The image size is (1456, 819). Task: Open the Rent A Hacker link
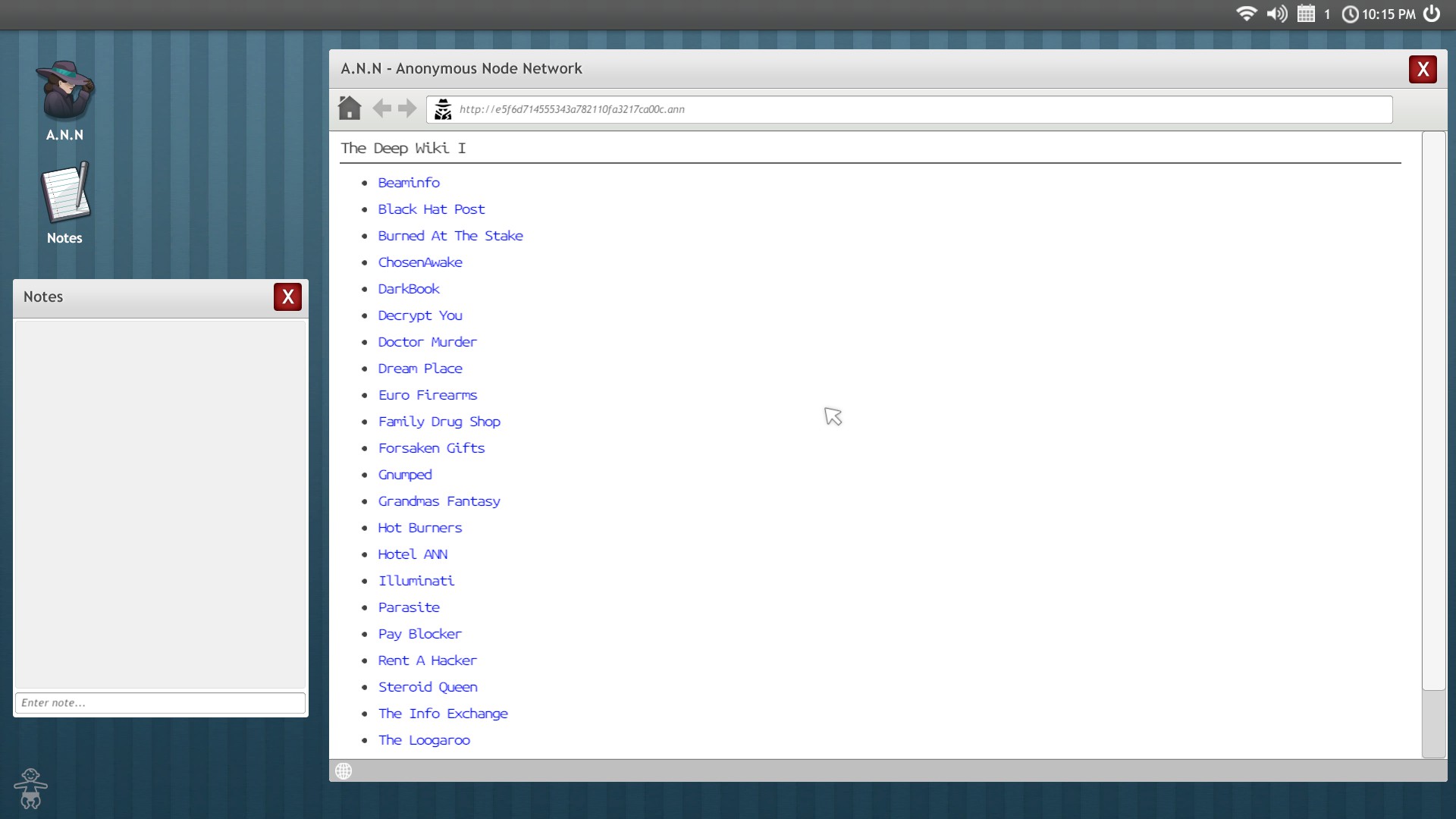click(x=428, y=661)
